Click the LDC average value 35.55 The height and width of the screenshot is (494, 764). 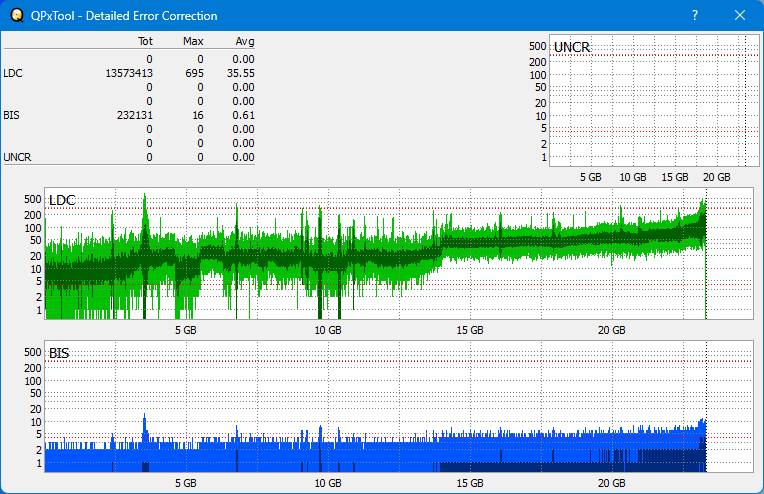(x=241, y=73)
